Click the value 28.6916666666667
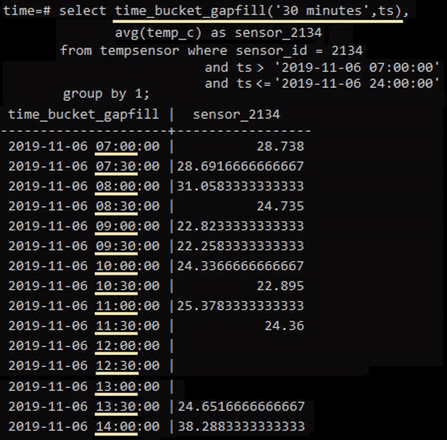The image size is (447, 440). click(x=240, y=166)
